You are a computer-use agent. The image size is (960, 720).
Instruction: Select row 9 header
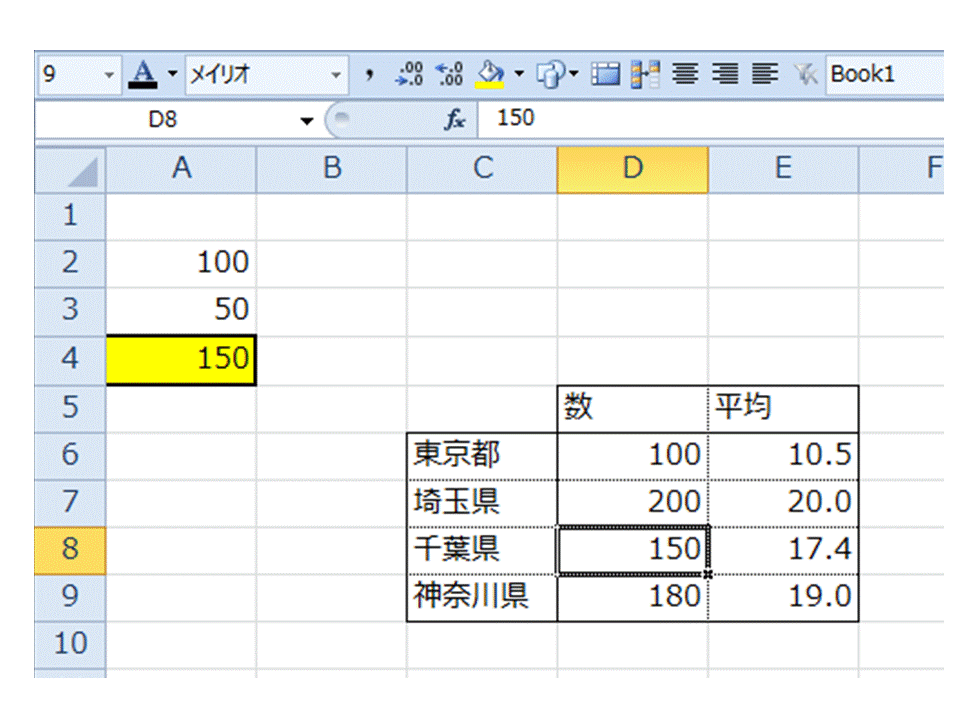coord(70,598)
